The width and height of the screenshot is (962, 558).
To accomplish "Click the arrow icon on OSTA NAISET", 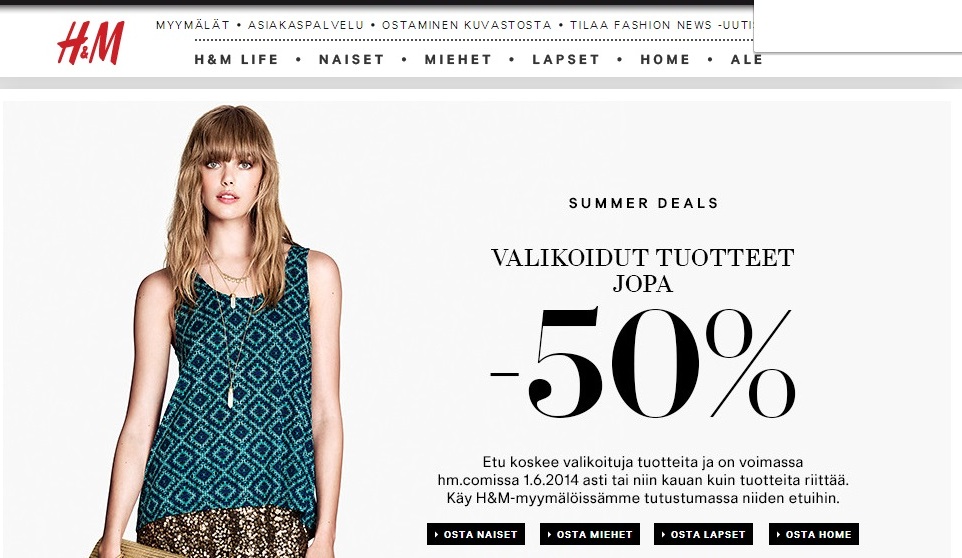I will pos(436,535).
